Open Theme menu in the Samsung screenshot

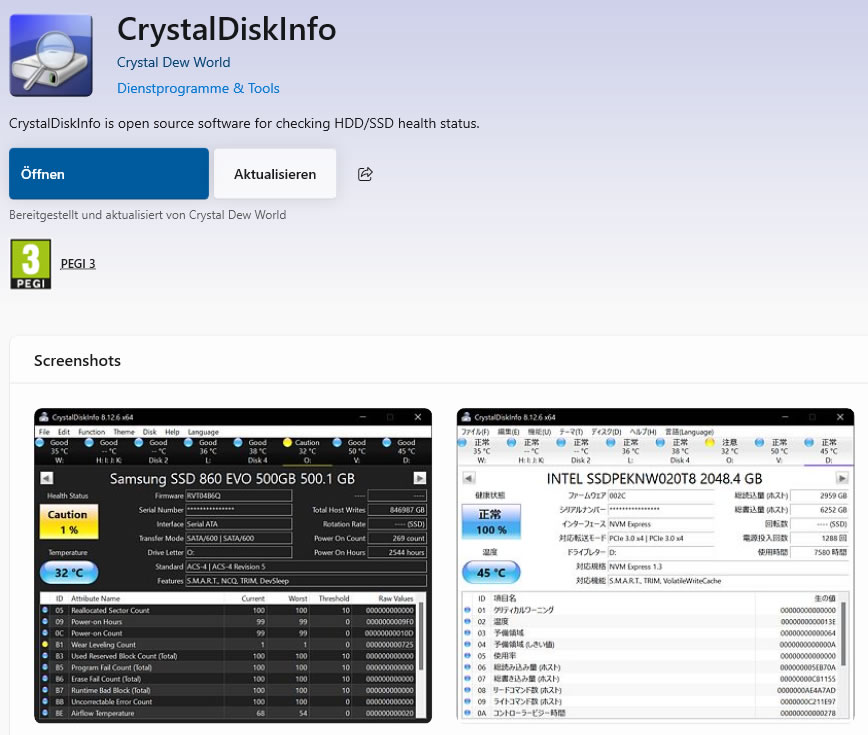123,432
